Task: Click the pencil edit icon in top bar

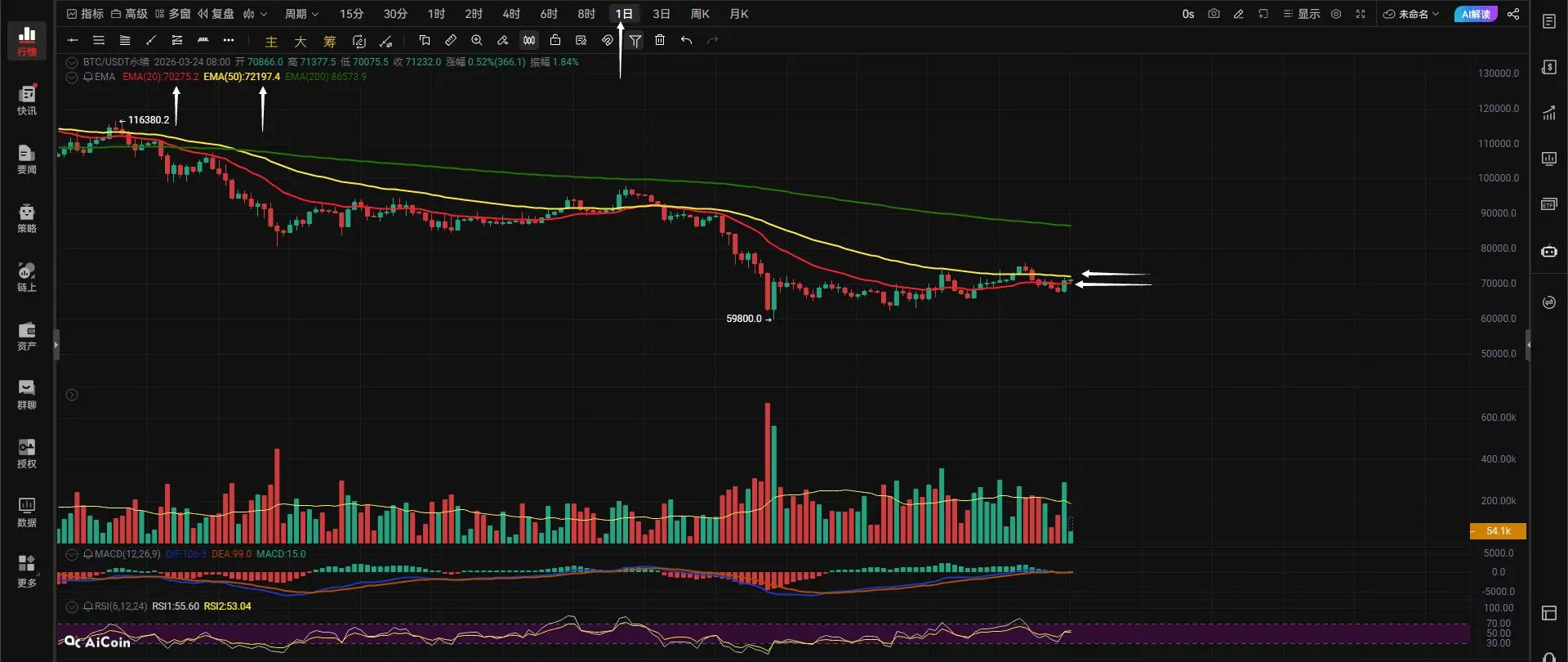Action: pyautogui.click(x=1238, y=14)
